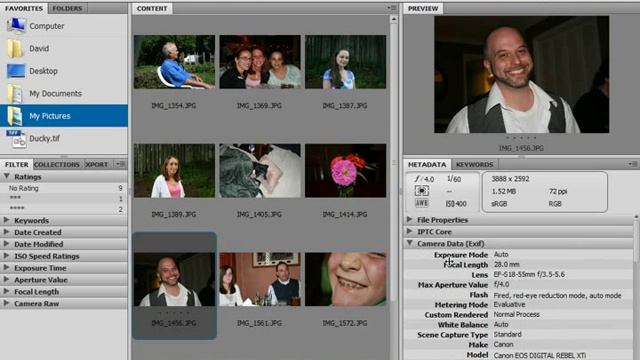640x360 pixels.
Task: Switch to the Favorites tab
Action: [24, 8]
